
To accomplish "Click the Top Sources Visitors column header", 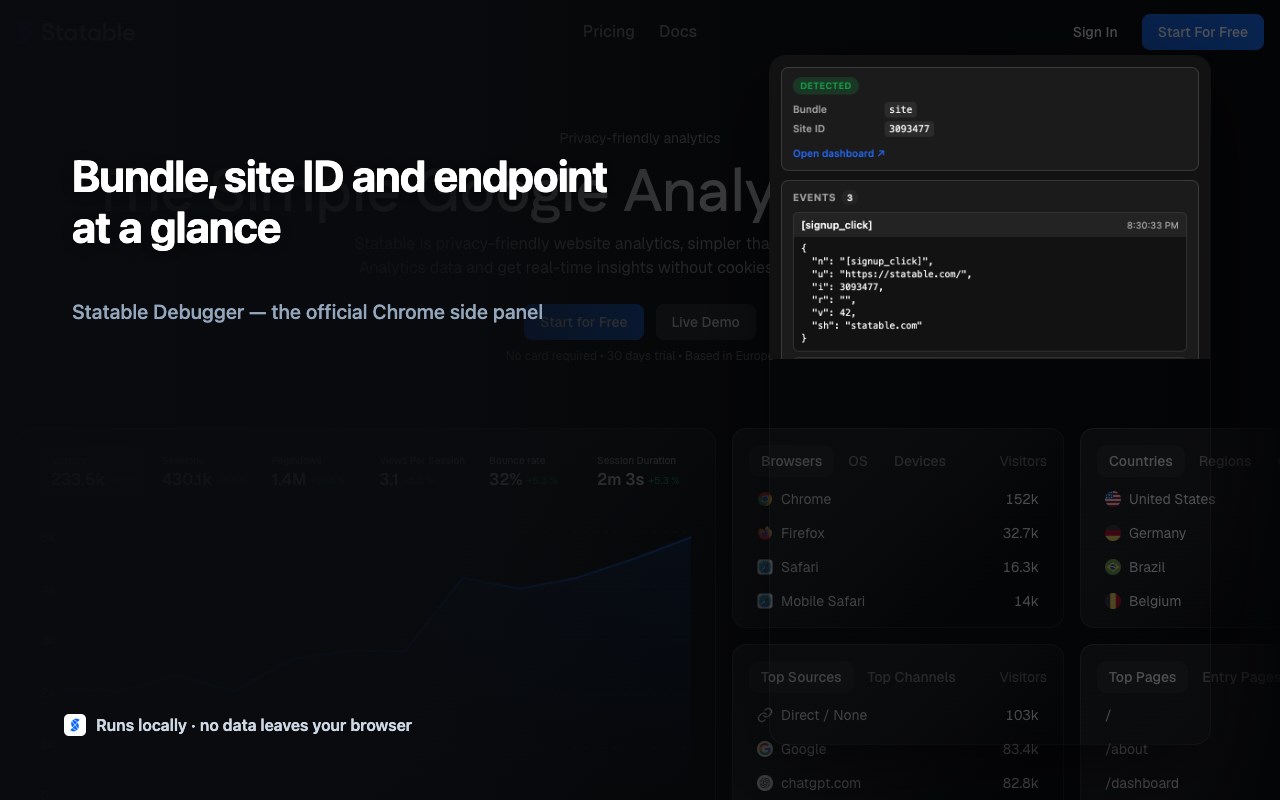I will [x=1023, y=677].
